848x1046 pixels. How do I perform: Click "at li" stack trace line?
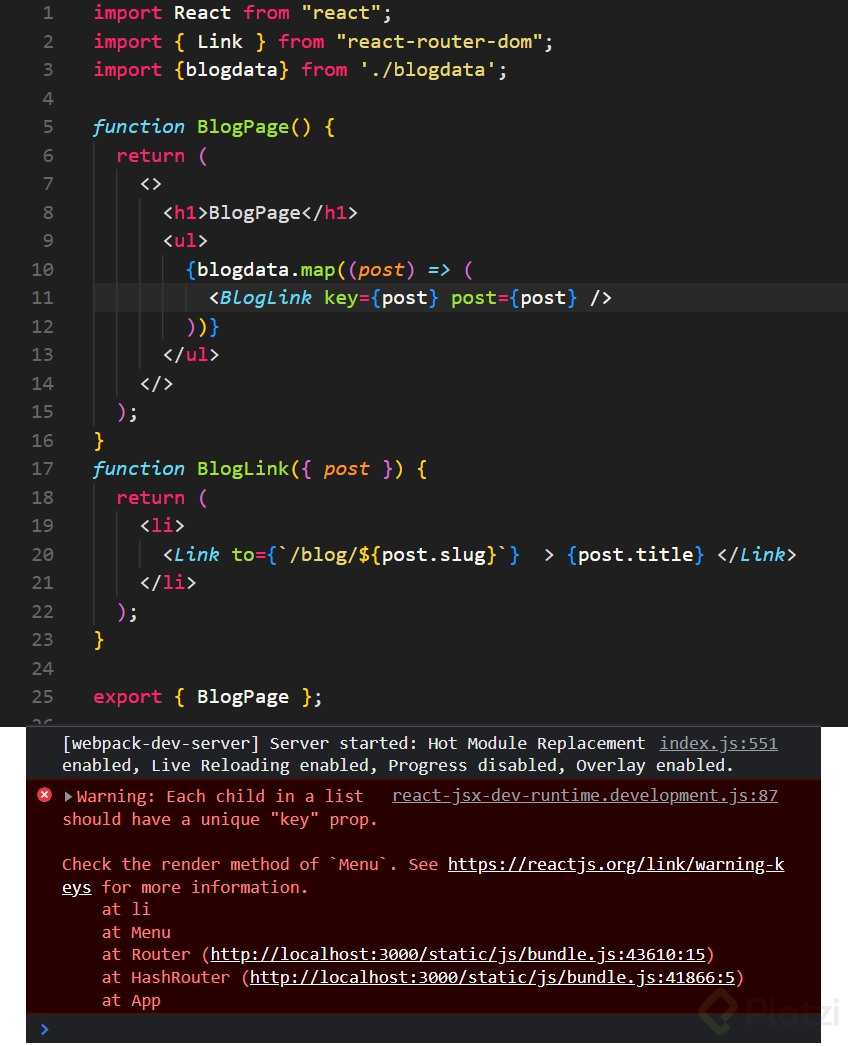(126, 909)
